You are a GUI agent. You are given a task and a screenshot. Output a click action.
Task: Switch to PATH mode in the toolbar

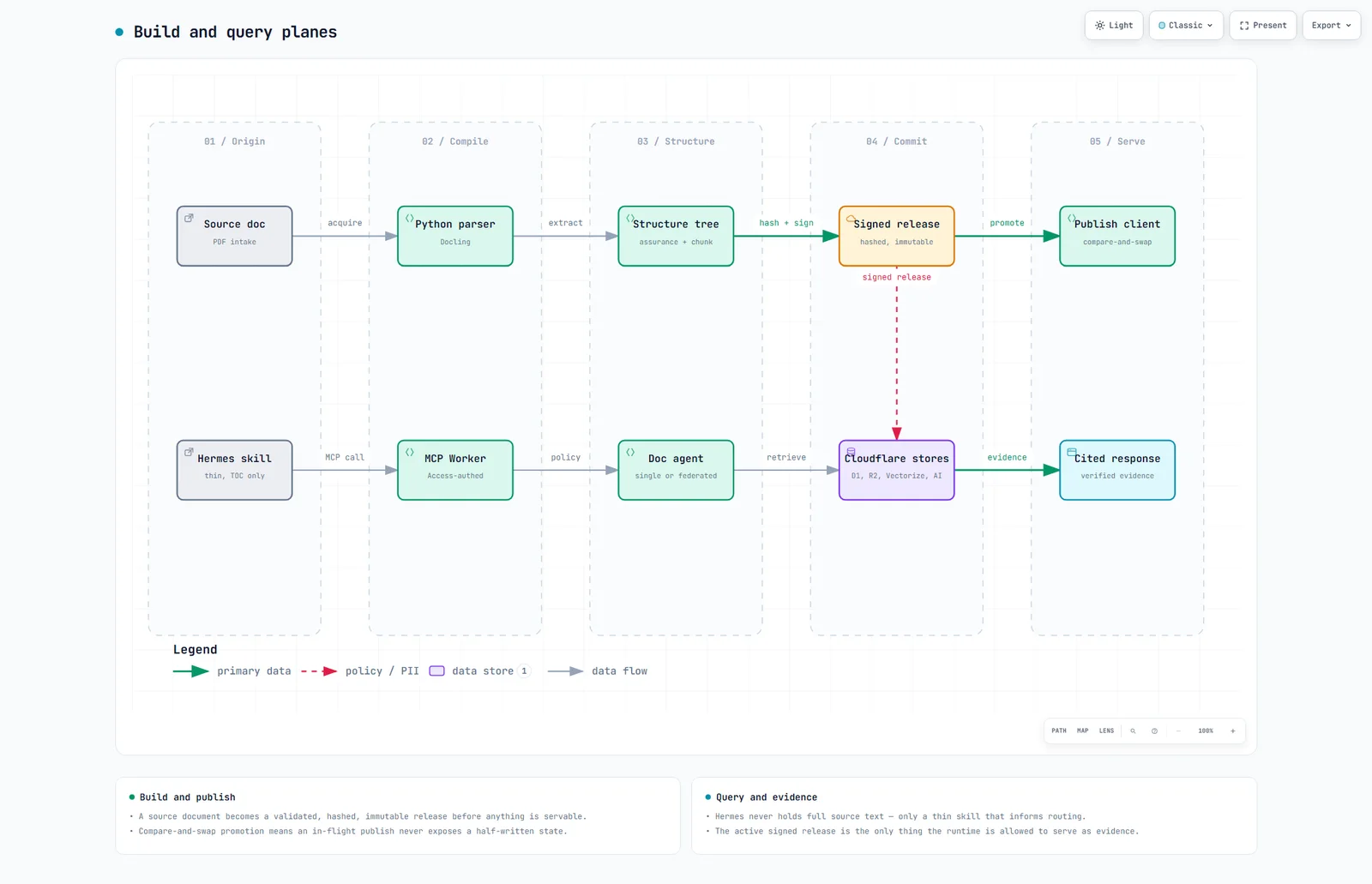pos(1059,731)
